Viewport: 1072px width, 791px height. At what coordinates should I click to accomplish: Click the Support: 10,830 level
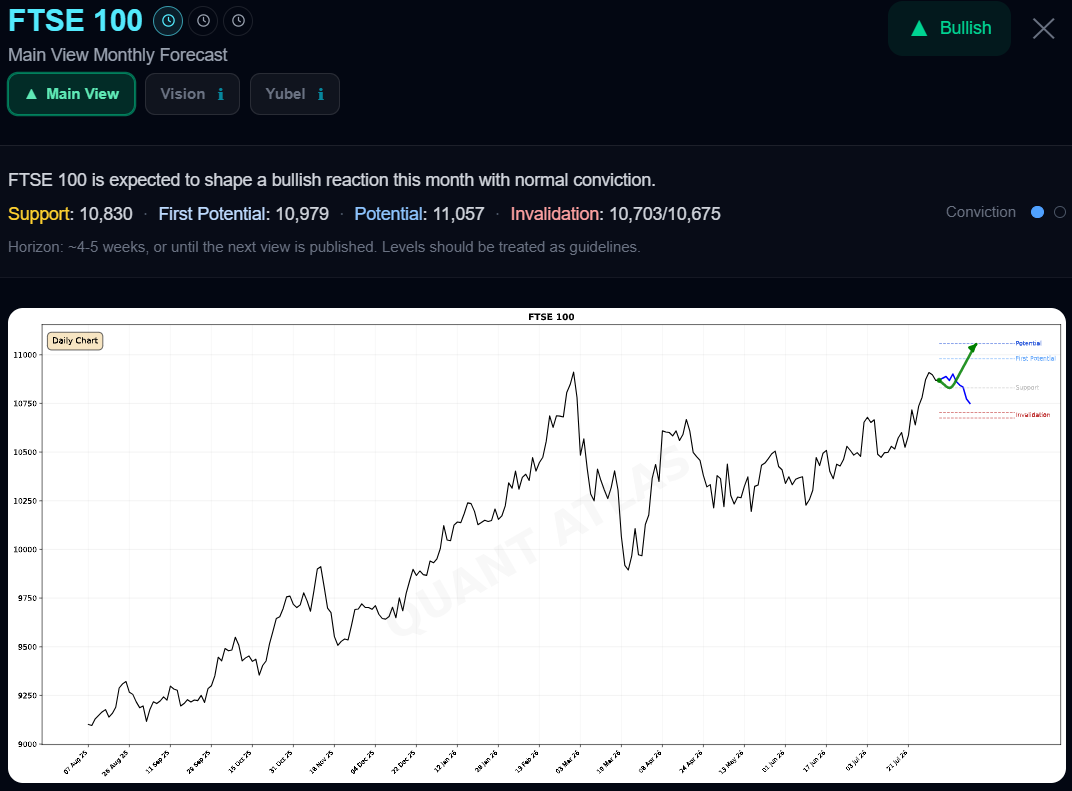pos(70,214)
